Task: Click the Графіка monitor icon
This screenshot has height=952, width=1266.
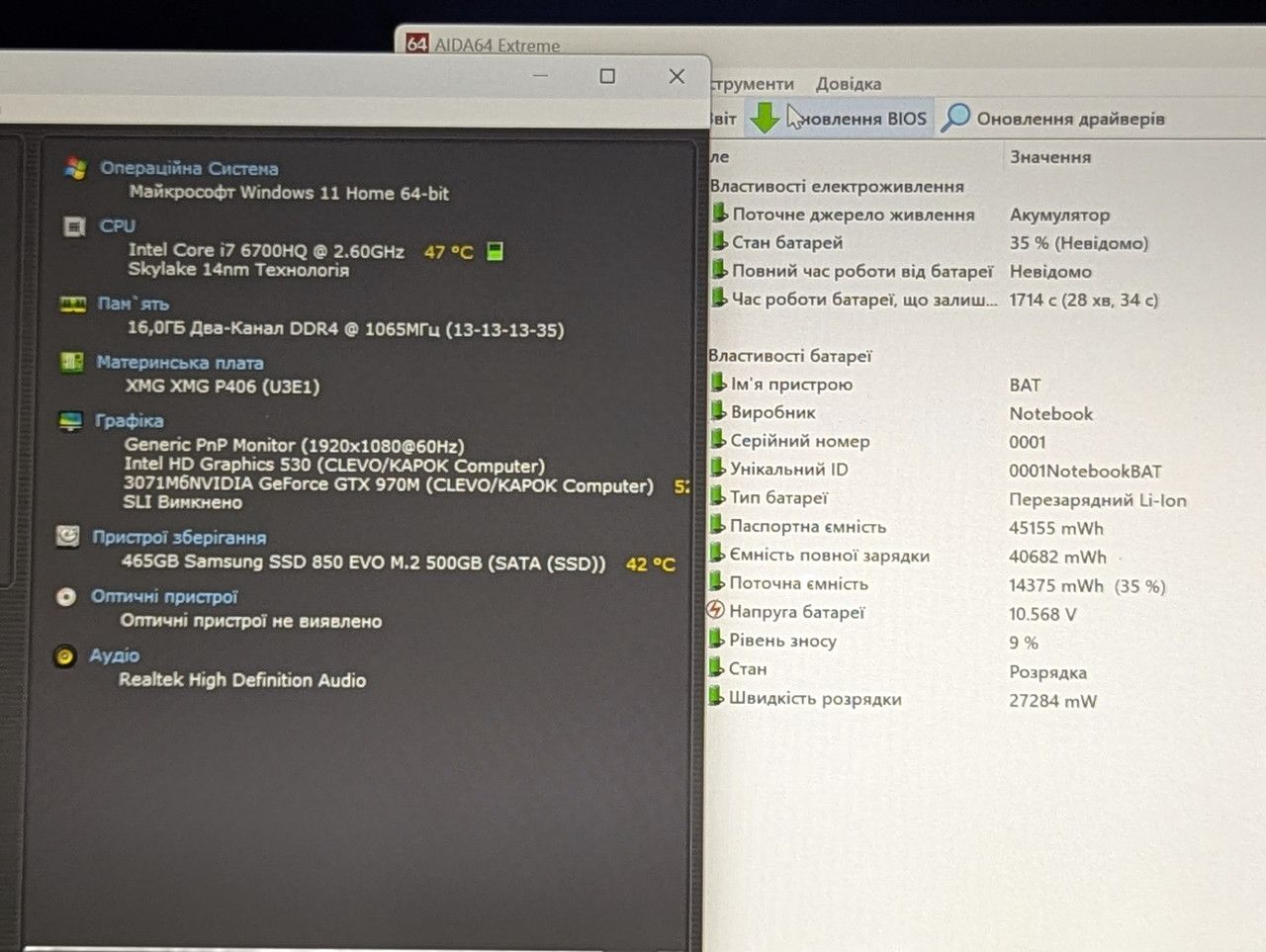Action: point(70,421)
